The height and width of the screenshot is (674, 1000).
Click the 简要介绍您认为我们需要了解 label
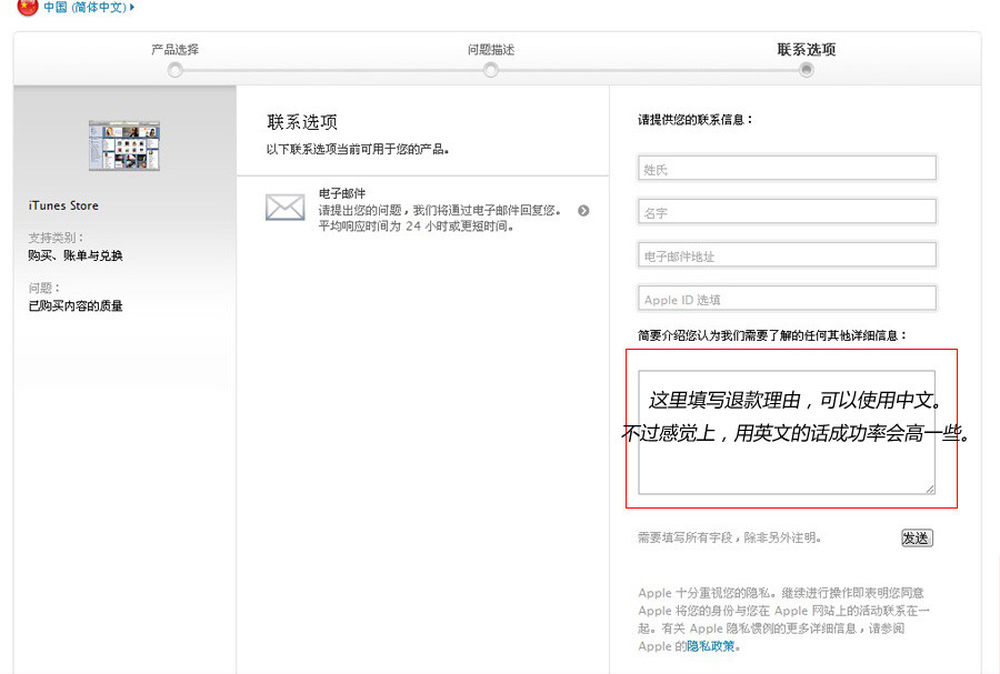click(772, 335)
